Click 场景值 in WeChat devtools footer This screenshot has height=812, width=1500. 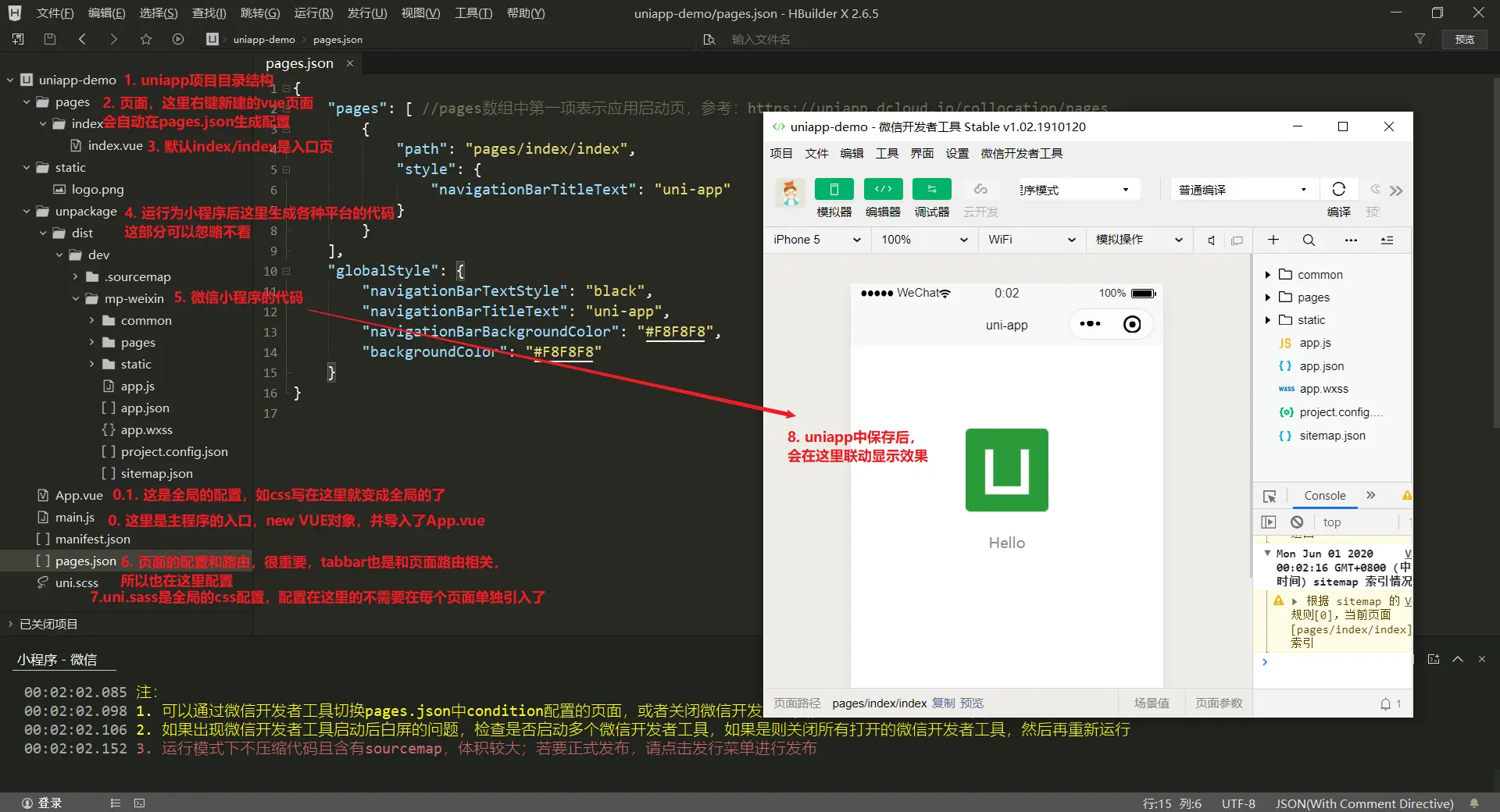pyautogui.click(x=1152, y=703)
